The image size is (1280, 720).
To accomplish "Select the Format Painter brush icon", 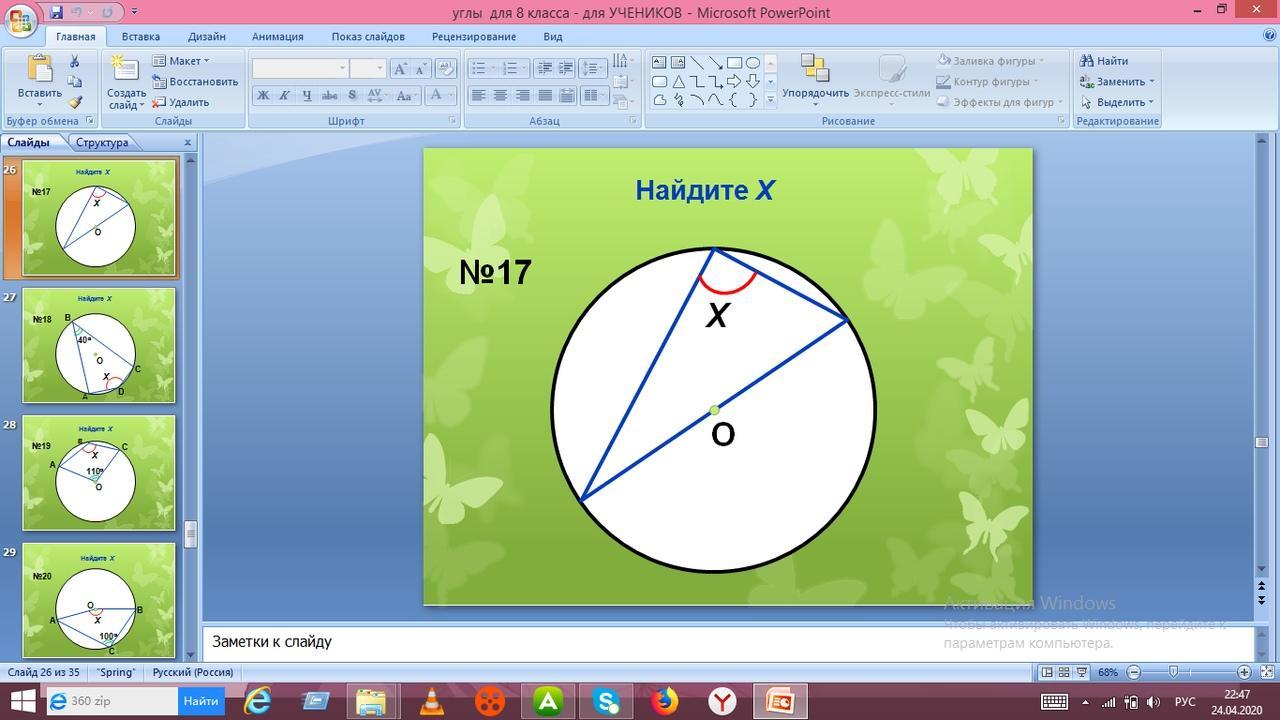I will (x=75, y=102).
